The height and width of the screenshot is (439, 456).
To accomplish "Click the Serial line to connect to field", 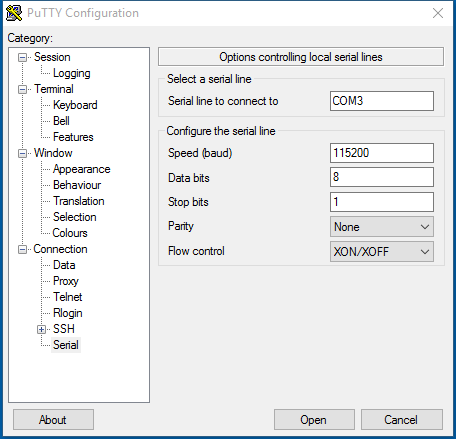I will pyautogui.click(x=382, y=101).
